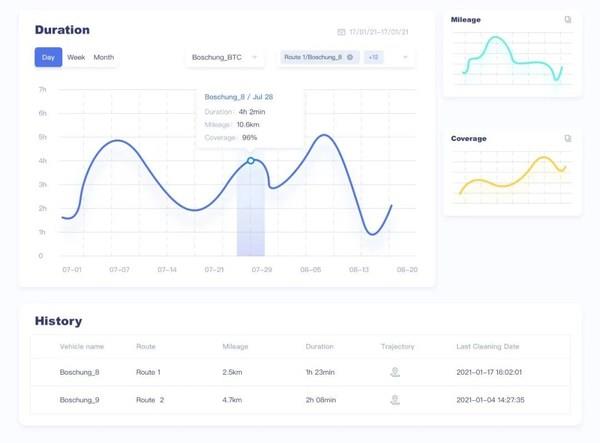Viewport: 600px width, 443px height.
Task: View trajectory for Boschung_8 row
Action: [x=395, y=372]
